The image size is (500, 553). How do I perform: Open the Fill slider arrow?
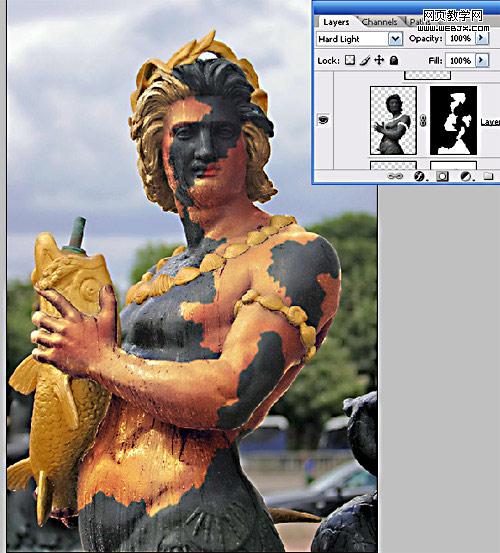(482, 60)
